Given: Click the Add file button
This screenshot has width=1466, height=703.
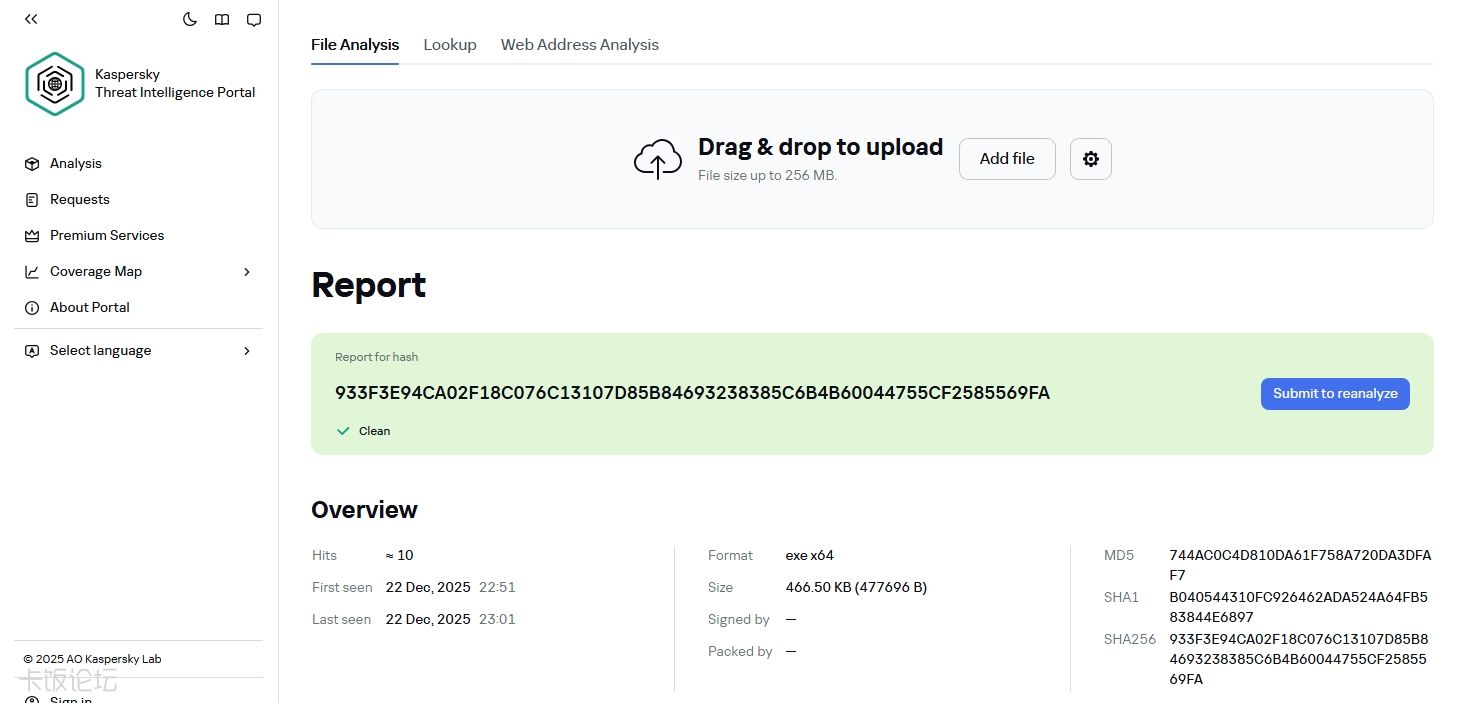Looking at the screenshot, I should 1006,159.
